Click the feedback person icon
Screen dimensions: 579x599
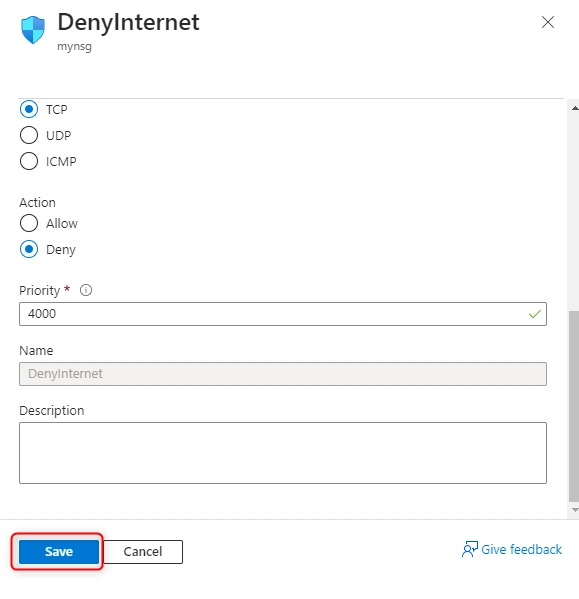coord(470,549)
